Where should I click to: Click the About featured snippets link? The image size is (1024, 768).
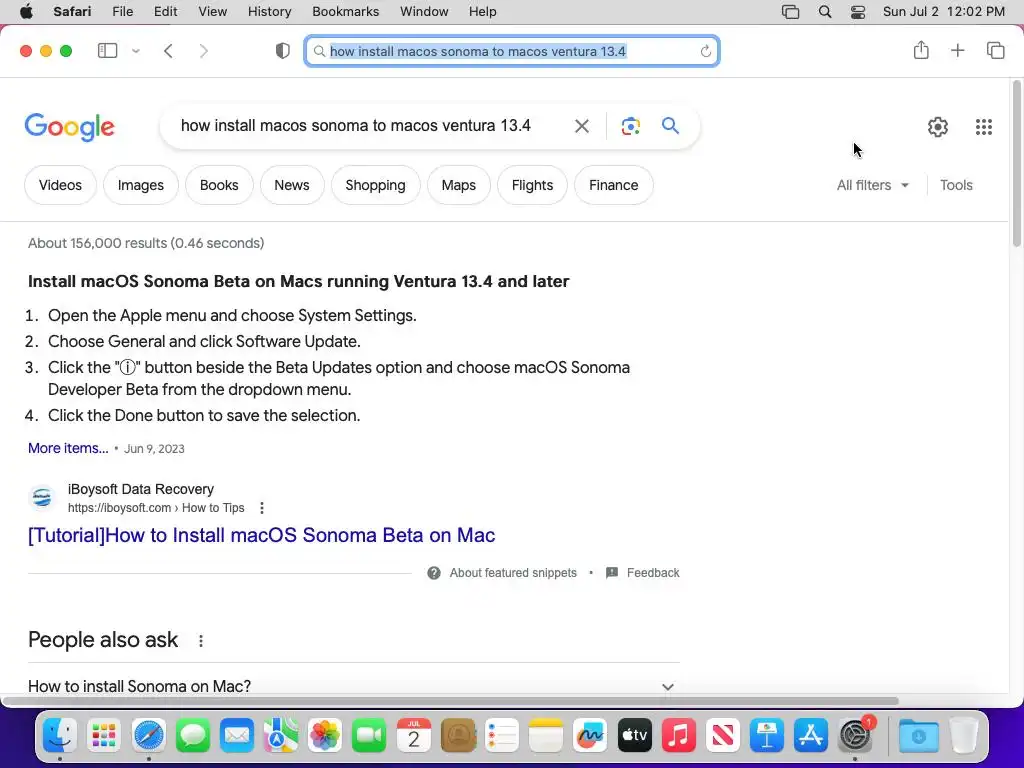click(x=513, y=573)
